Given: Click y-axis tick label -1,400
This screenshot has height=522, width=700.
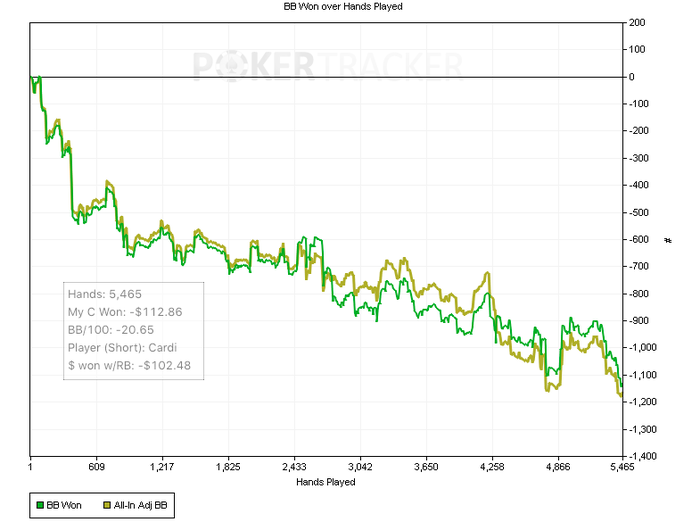Looking at the screenshot, I should coord(642,456).
